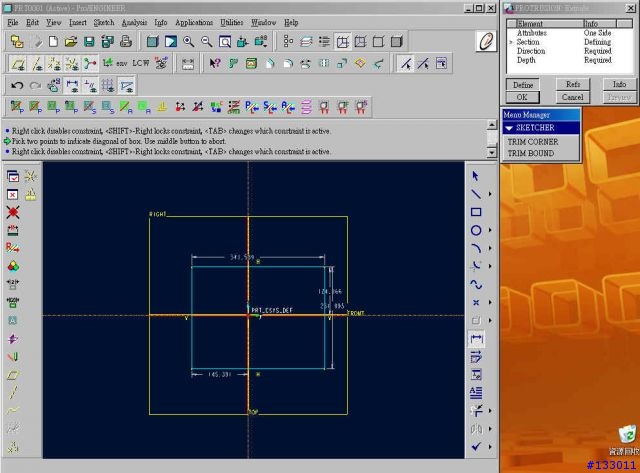640x473 pixels.
Task: Choose TRIM CORNER in Menu Manager
Action: (533, 142)
